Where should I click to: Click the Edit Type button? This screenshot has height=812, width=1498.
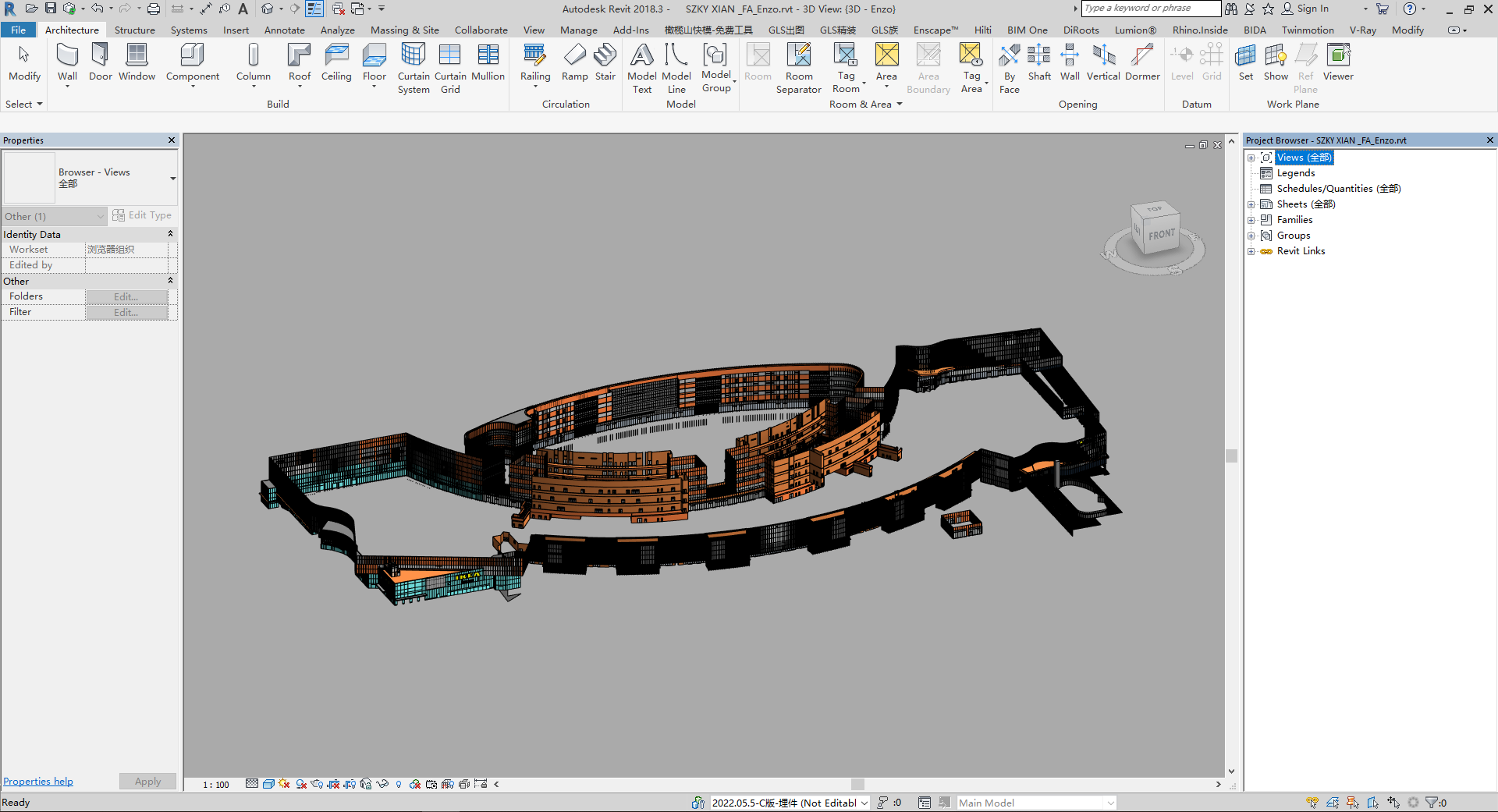coord(142,215)
